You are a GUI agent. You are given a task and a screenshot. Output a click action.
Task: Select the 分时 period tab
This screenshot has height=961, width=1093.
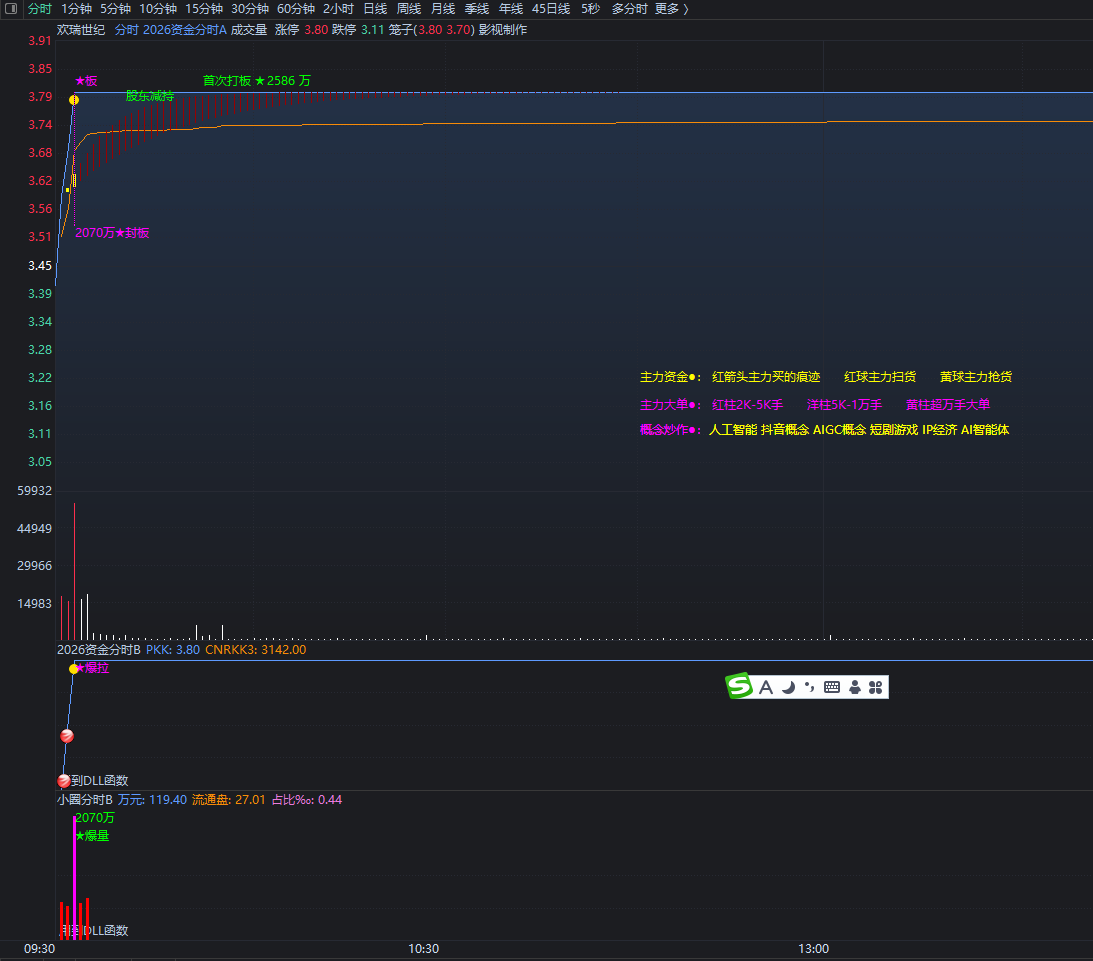[x=40, y=9]
